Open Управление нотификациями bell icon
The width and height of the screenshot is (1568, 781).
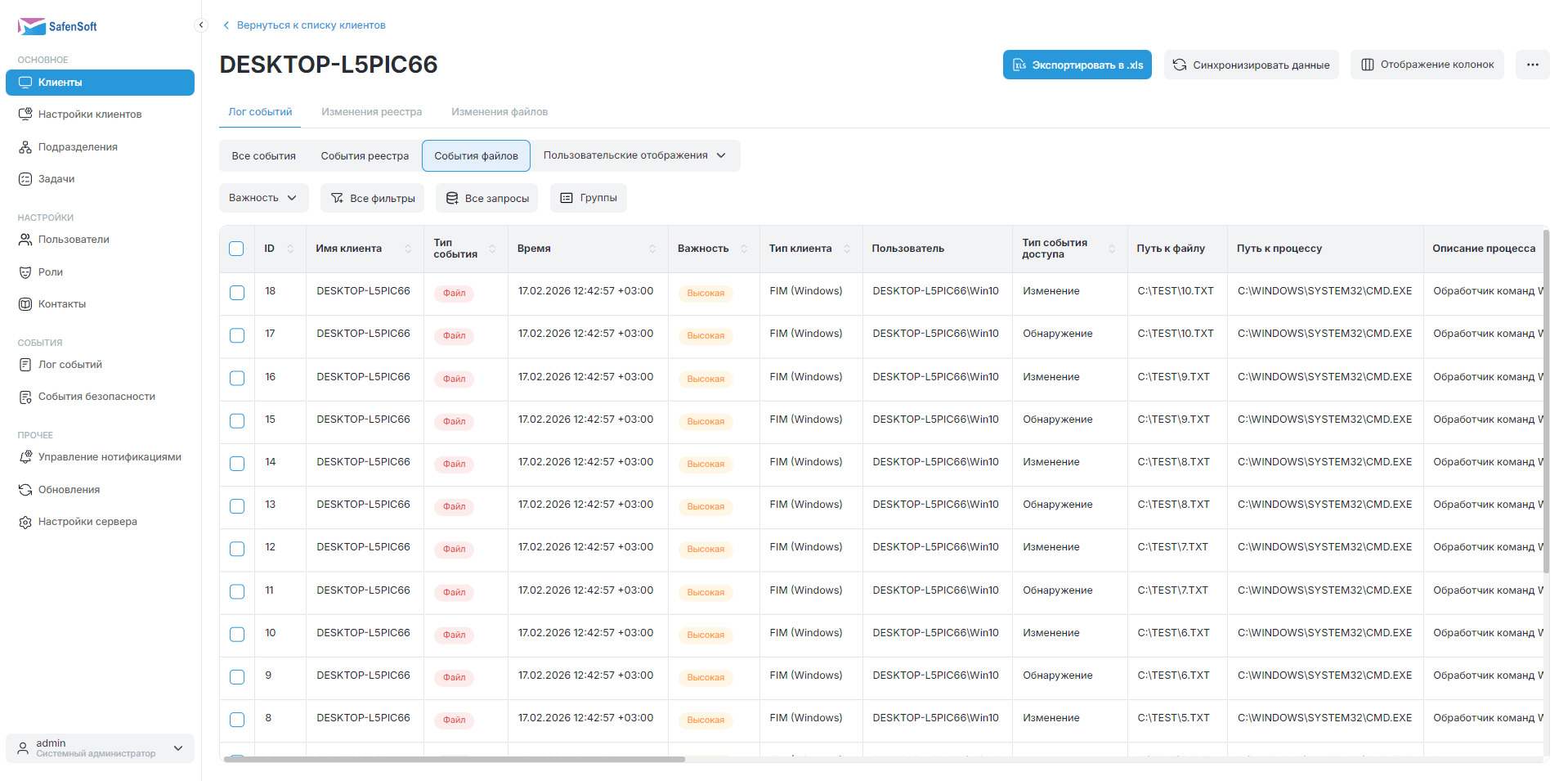[x=25, y=457]
